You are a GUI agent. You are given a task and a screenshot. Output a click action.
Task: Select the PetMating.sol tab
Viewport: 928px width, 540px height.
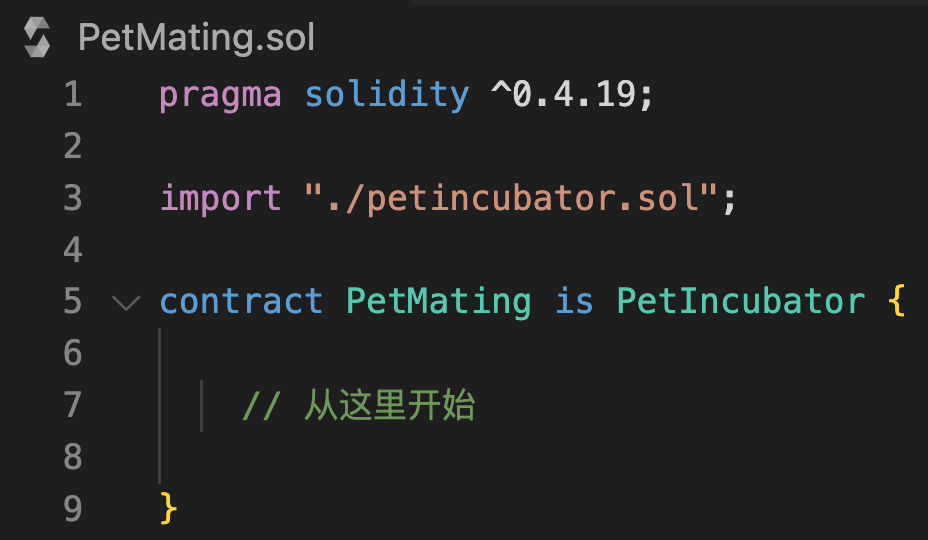pyautogui.click(x=196, y=38)
